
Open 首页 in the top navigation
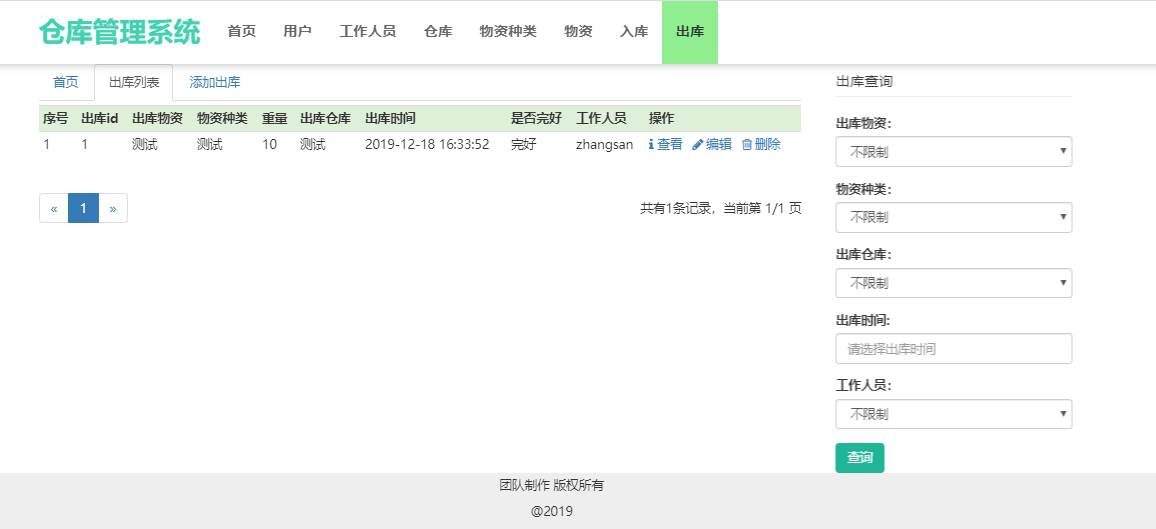tap(242, 32)
